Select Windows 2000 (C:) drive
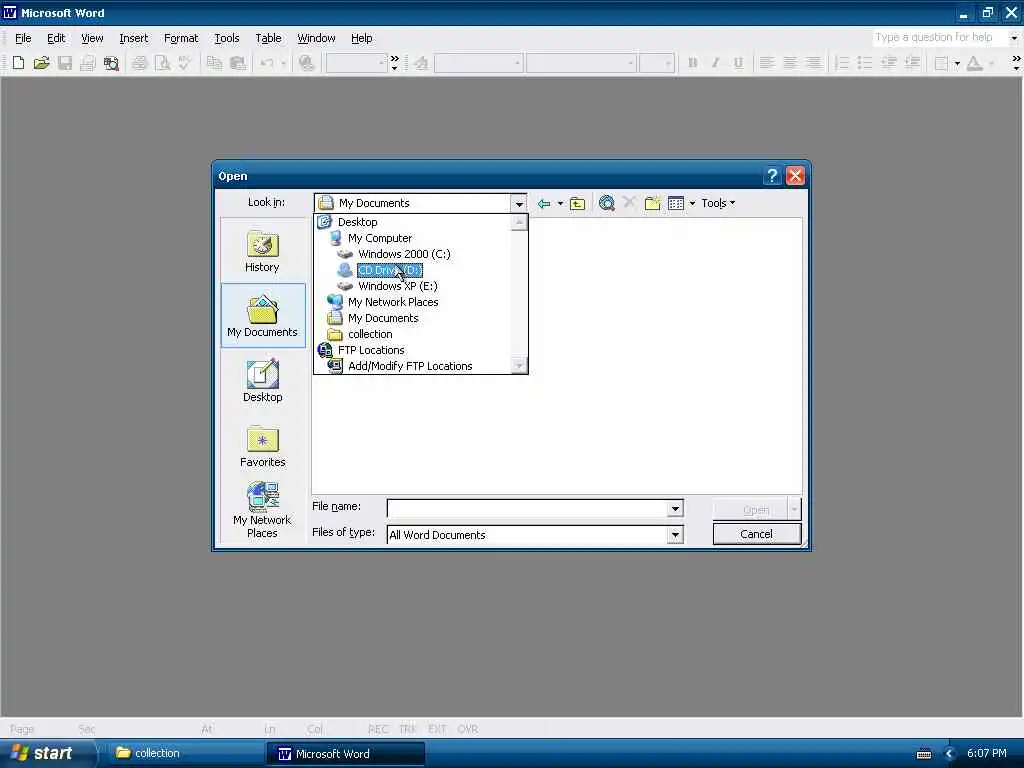 coord(404,254)
